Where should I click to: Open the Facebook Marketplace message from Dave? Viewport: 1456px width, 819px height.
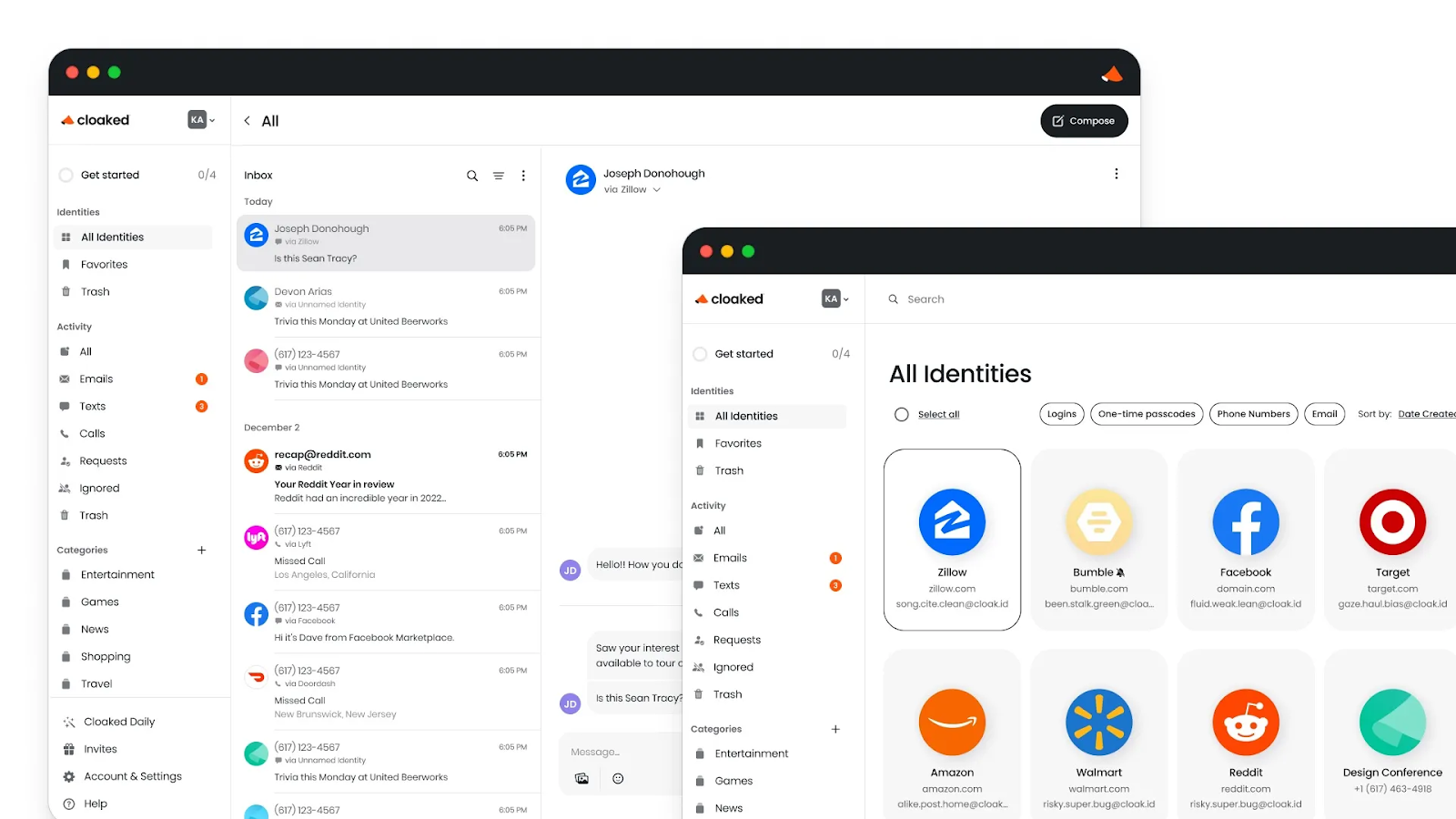tap(386, 622)
